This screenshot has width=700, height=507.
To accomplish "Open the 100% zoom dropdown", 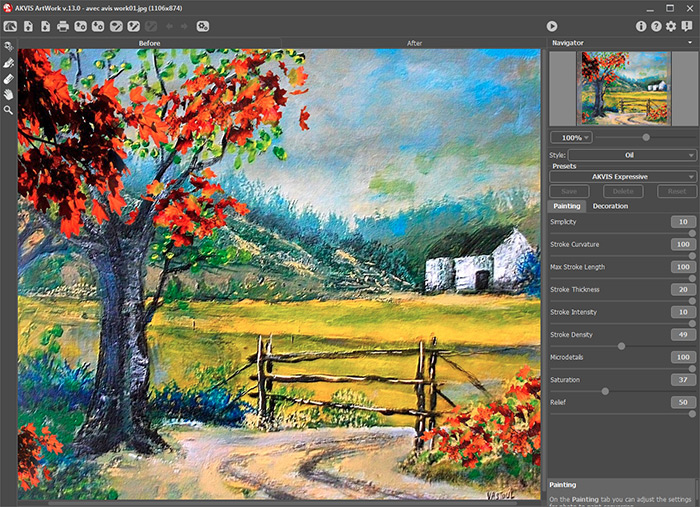I will [x=571, y=138].
